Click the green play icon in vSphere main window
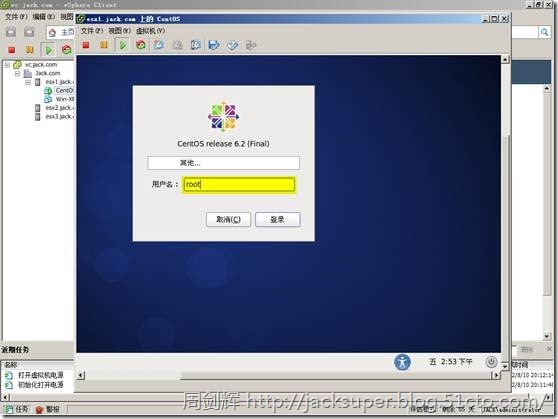558x419 pixels. (x=48, y=50)
